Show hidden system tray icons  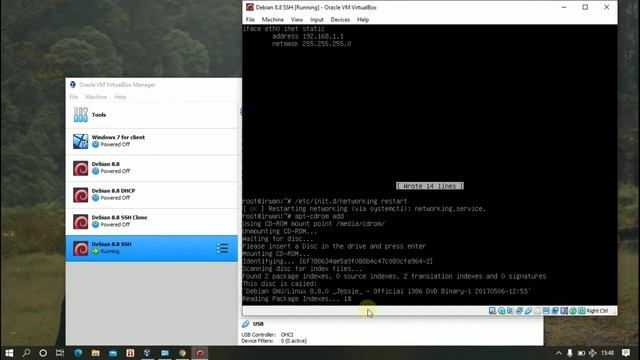point(559,353)
